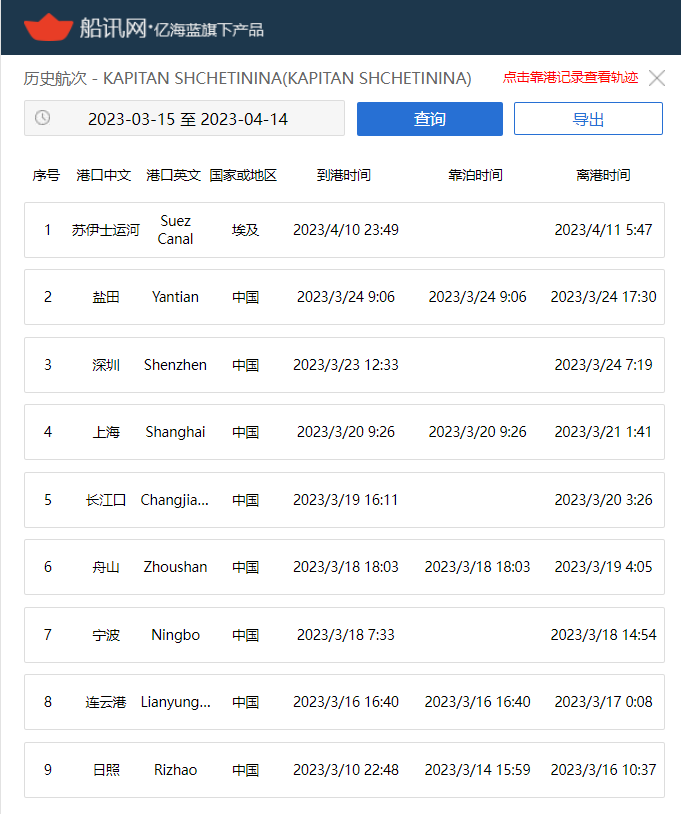This screenshot has width=681, height=814.
Task: Click Suez Canal English port name
Action: click(x=175, y=230)
